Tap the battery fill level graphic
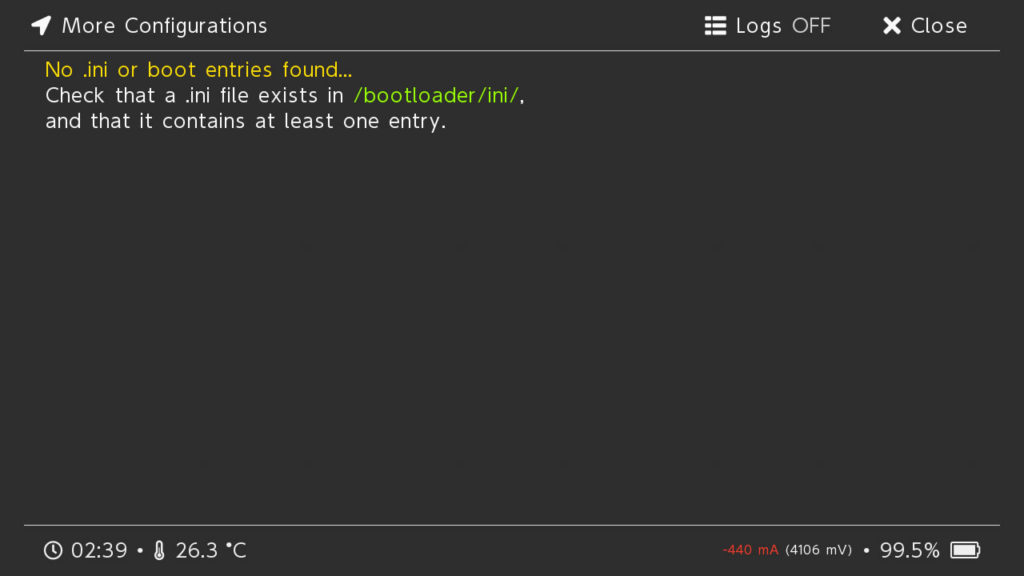The width and height of the screenshot is (1024, 576). 962,550
